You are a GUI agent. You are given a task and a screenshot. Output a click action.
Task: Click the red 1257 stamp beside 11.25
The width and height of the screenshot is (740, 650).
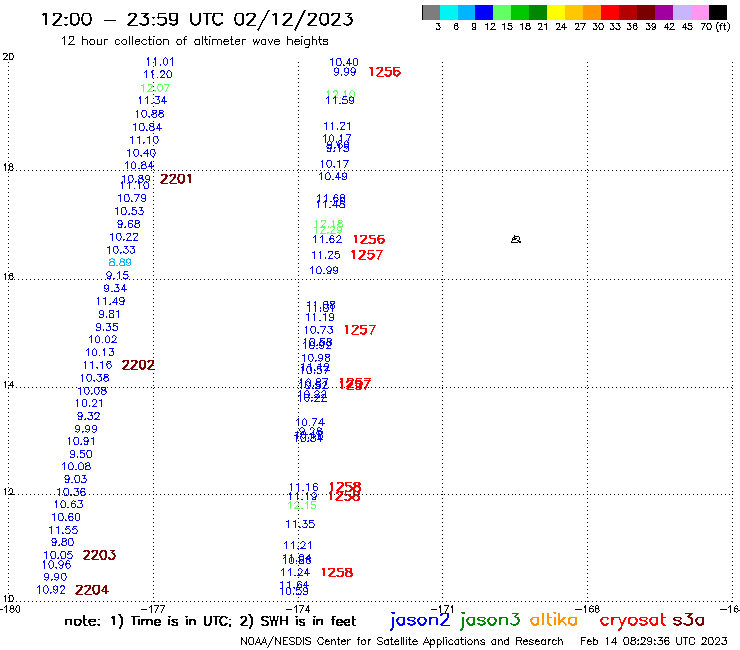[x=366, y=255]
